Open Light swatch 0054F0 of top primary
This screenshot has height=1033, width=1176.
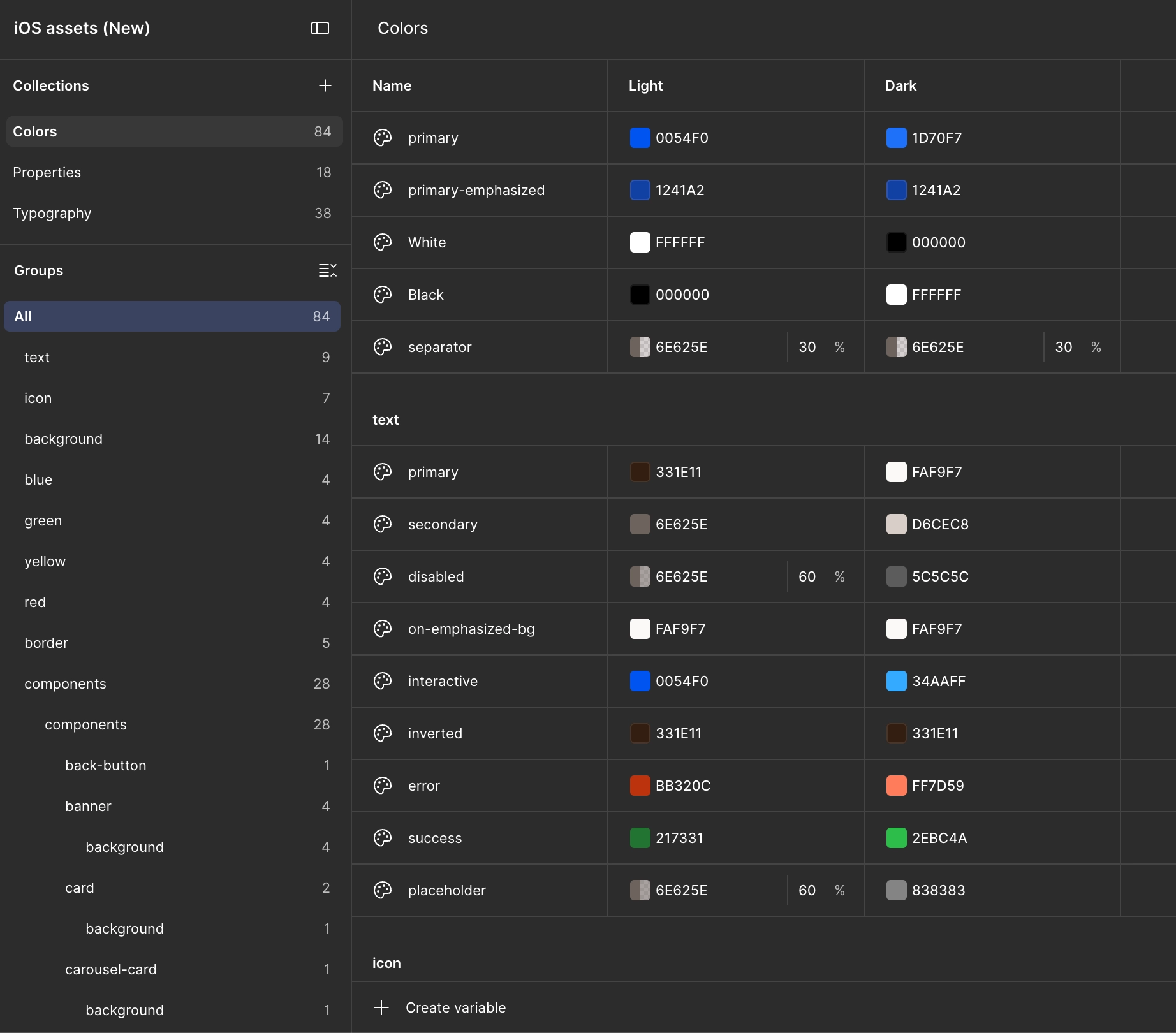(640, 138)
